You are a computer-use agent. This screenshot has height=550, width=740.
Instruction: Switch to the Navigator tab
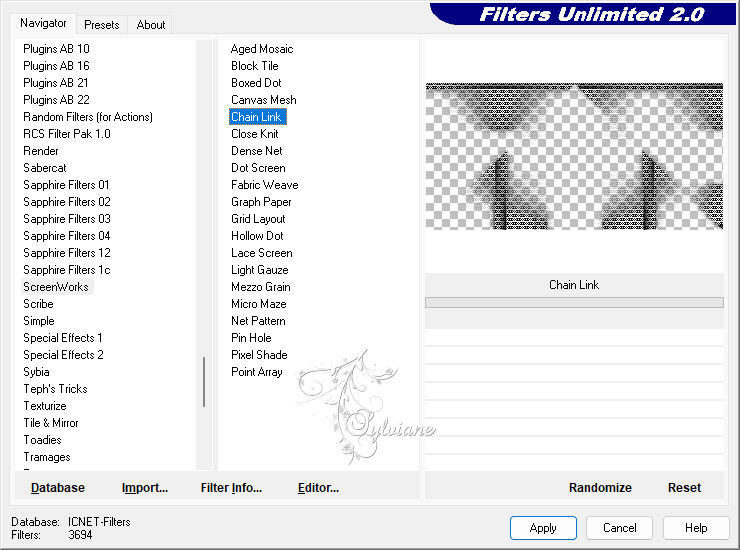[43, 23]
